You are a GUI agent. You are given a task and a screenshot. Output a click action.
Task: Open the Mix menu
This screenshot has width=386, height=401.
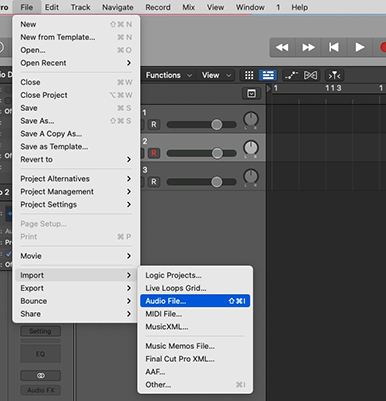click(x=188, y=7)
